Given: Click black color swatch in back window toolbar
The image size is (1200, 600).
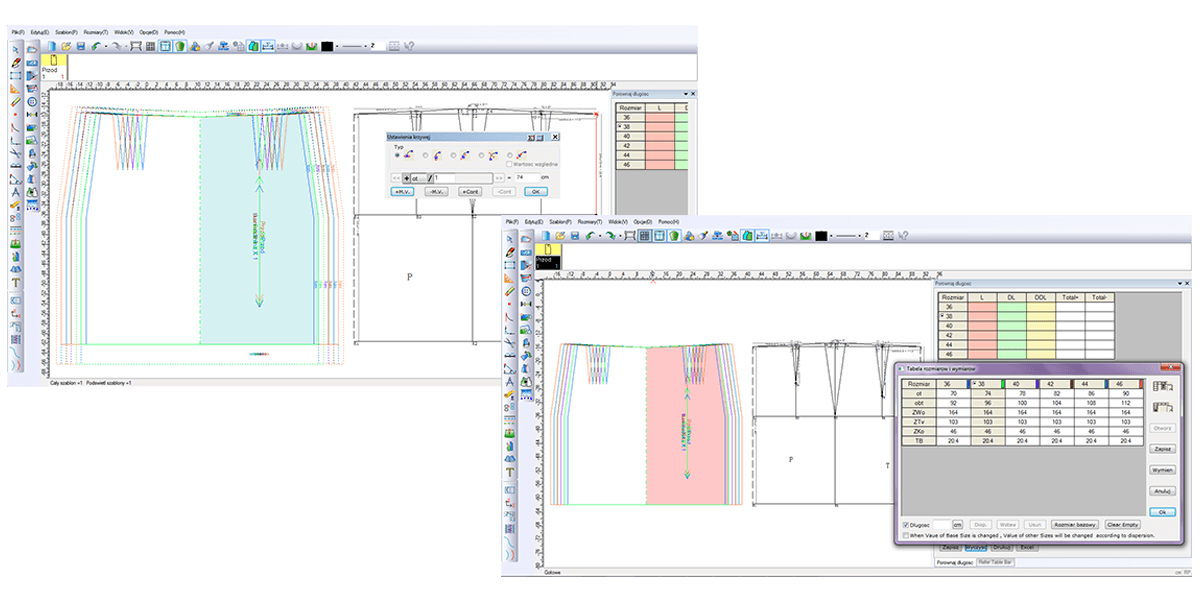Looking at the screenshot, I should click(328, 46).
